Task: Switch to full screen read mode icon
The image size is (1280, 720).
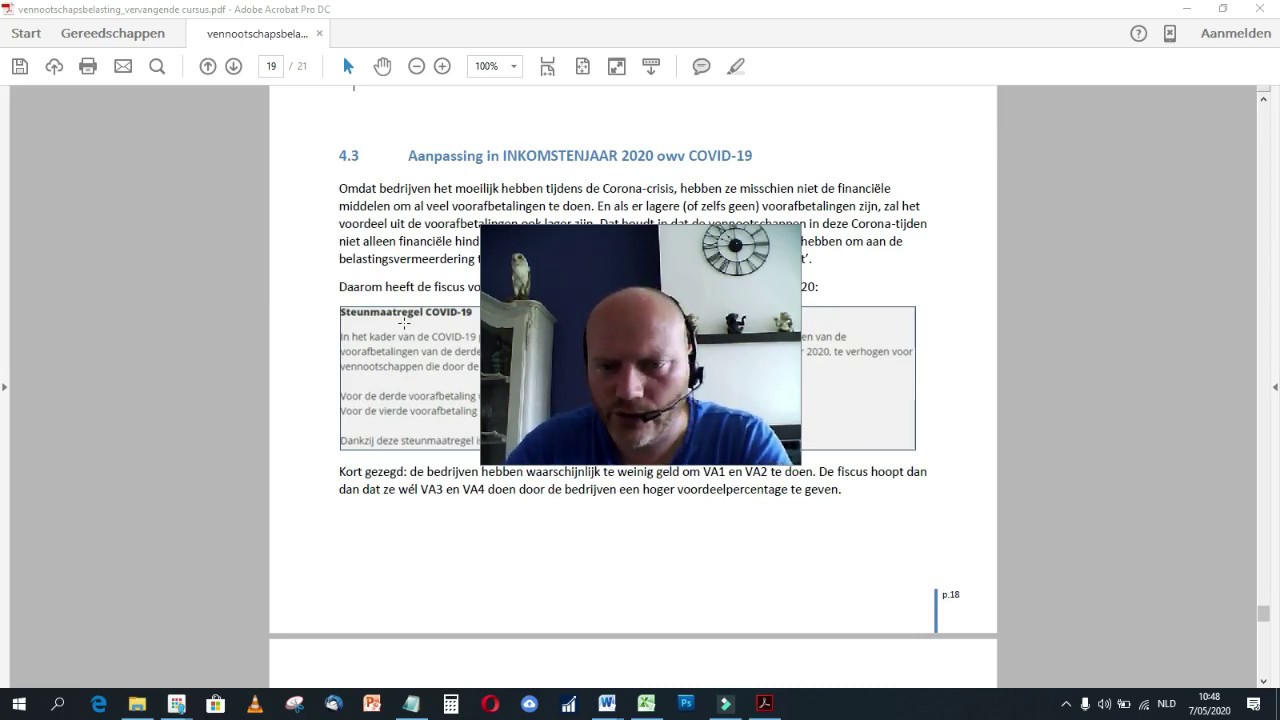Action: [617, 66]
